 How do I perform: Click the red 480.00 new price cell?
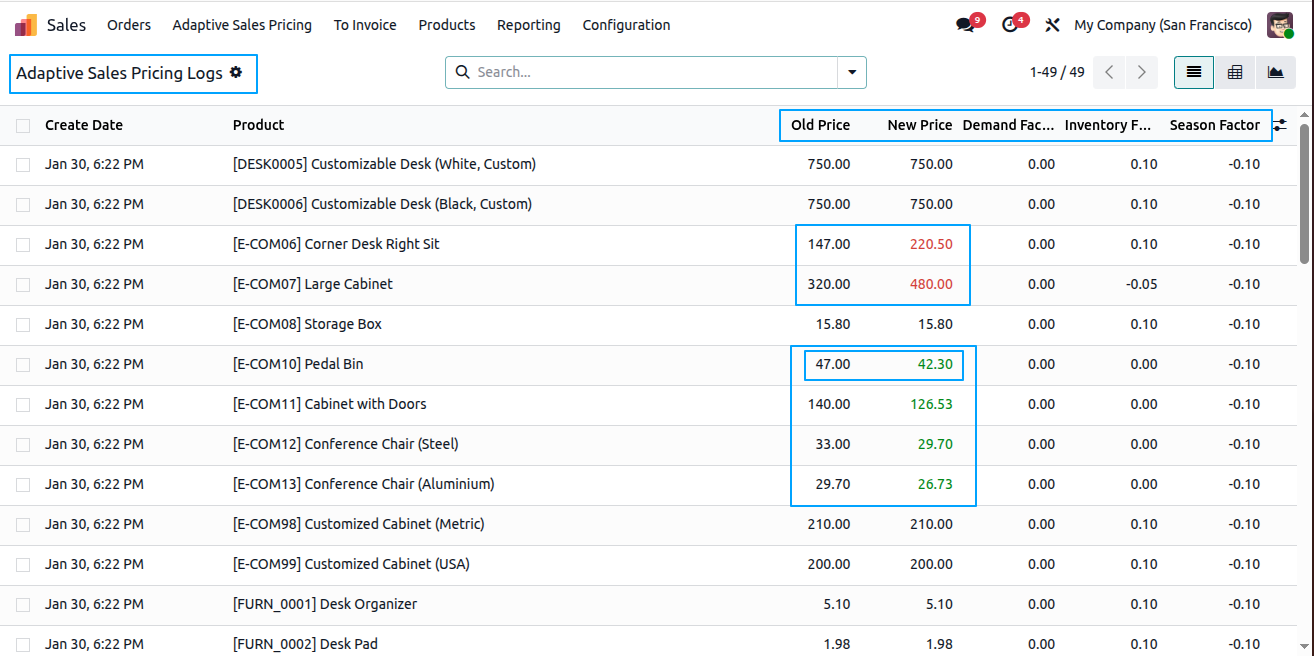931,284
